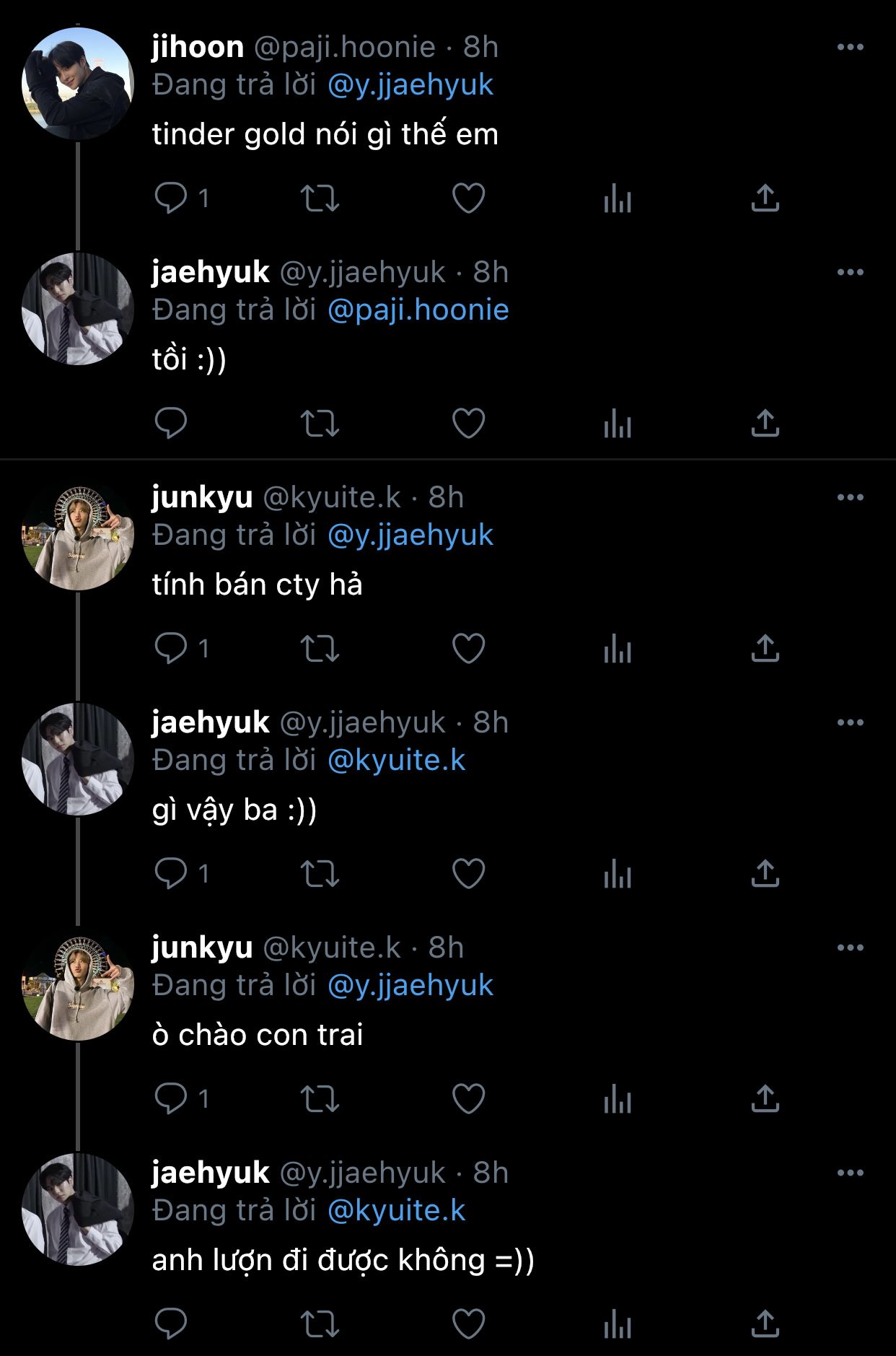Open the @paji.hoonie mention link
896x1356 pixels.
pos(418,310)
